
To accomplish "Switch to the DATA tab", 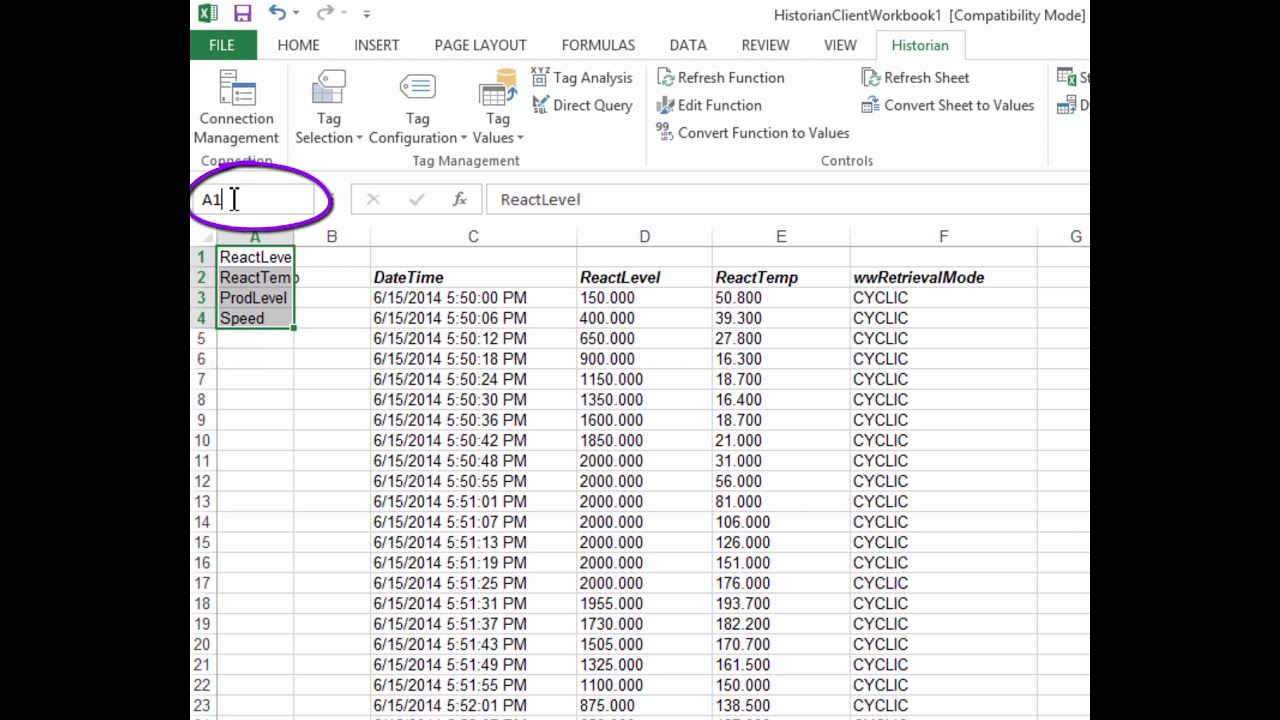I will (688, 45).
